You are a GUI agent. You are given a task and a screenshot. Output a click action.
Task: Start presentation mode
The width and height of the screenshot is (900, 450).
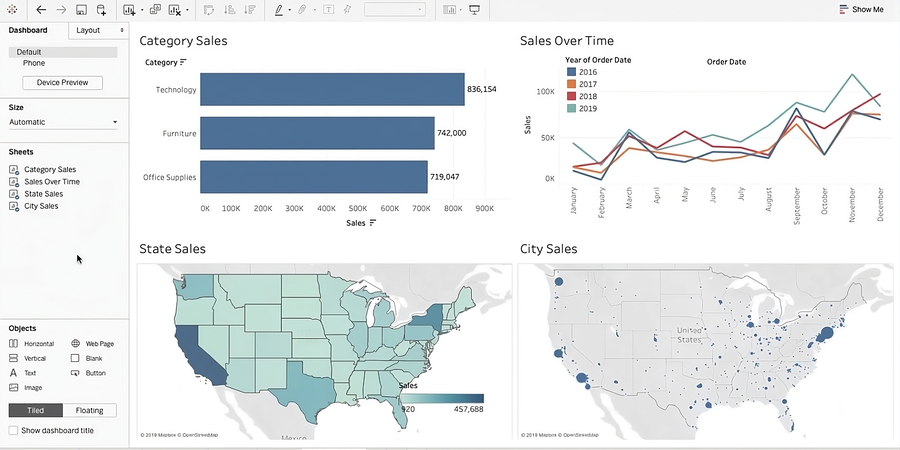pos(474,10)
